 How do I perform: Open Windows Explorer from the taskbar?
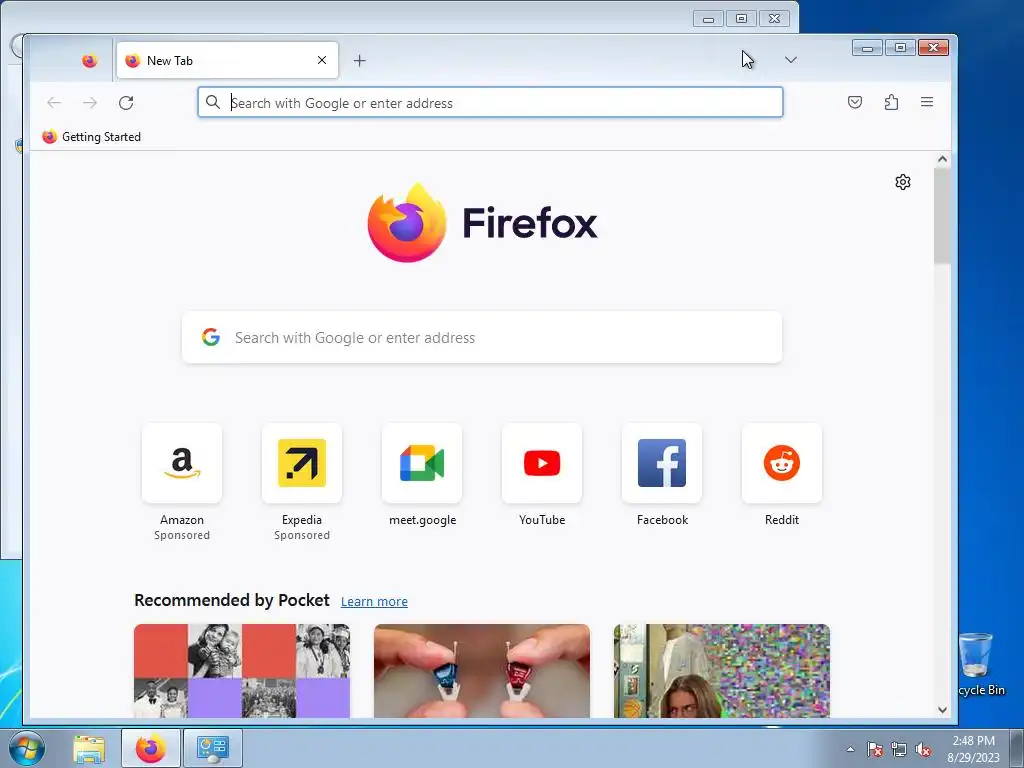tap(89, 749)
